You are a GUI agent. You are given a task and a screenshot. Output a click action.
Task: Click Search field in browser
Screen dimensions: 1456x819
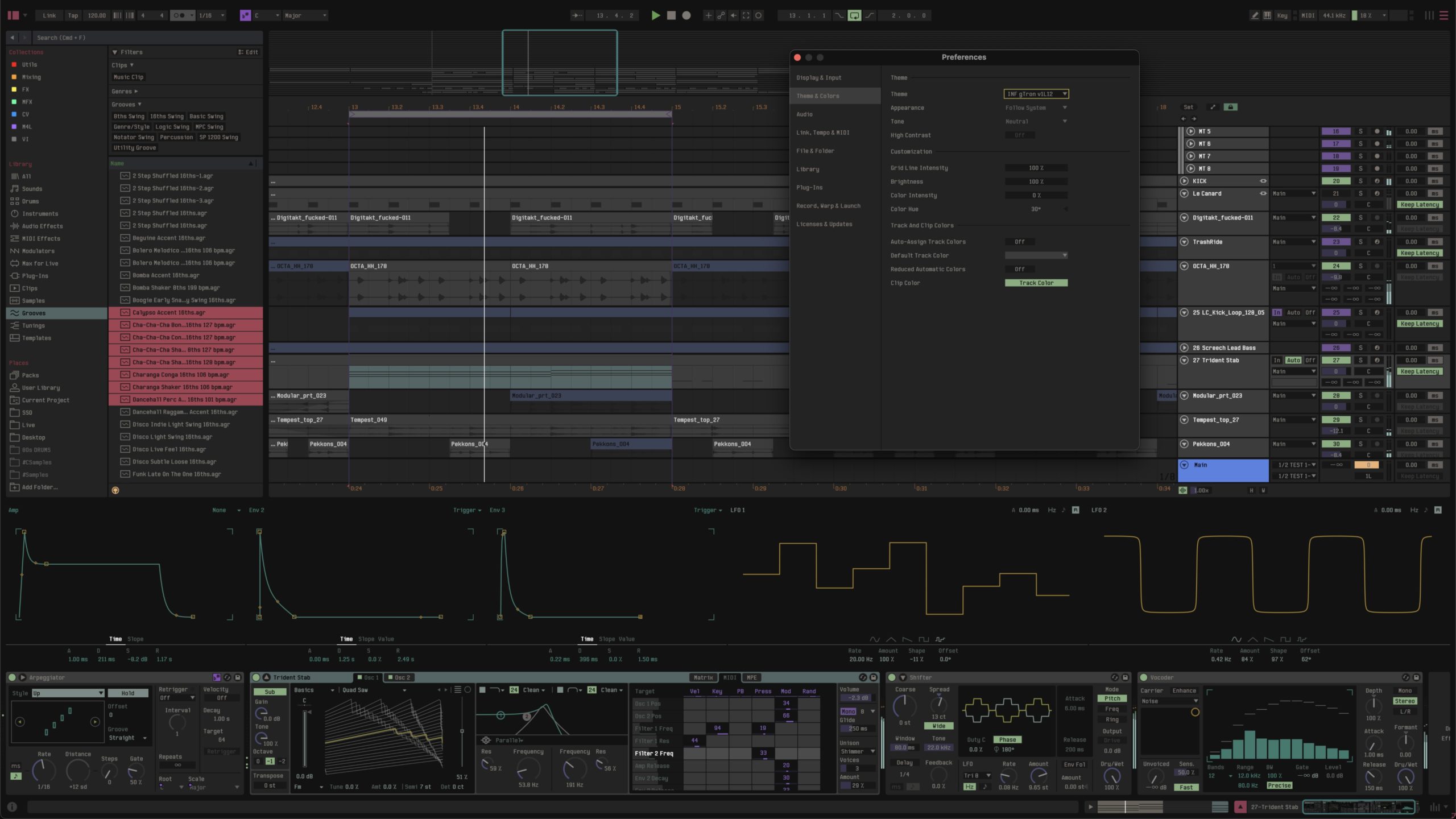coord(142,38)
